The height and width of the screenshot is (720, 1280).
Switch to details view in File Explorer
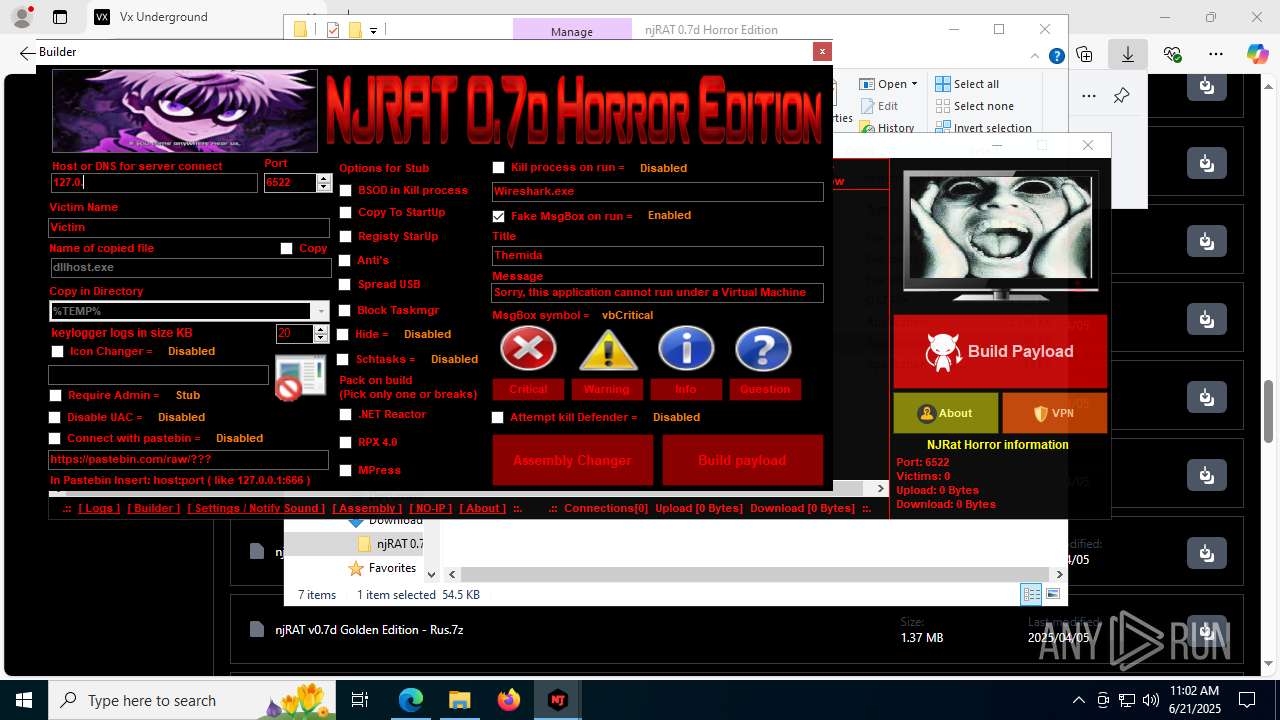click(1031, 594)
